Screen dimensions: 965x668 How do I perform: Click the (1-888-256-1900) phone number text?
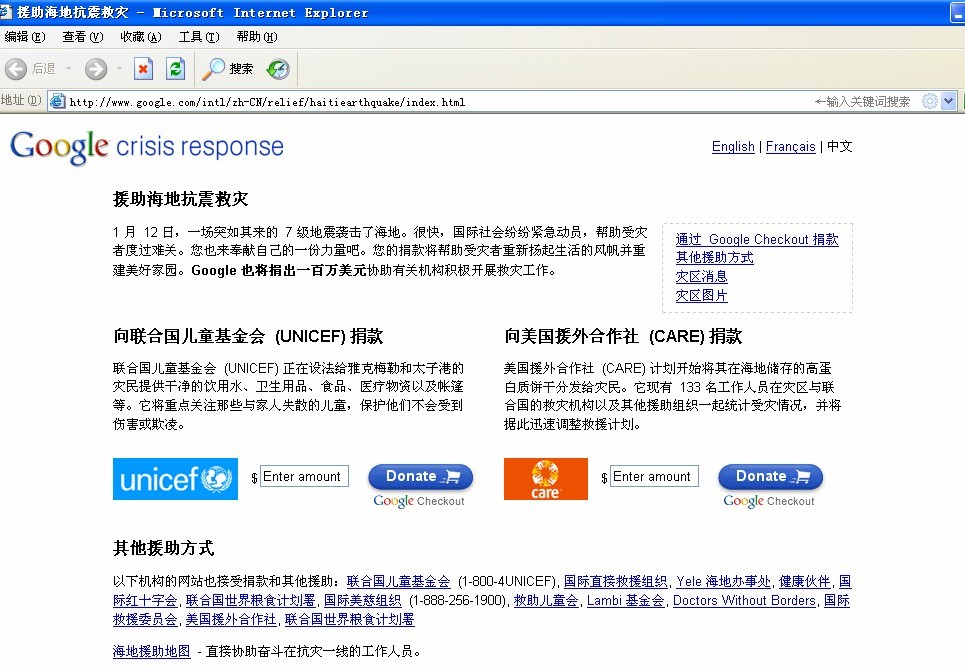459,600
